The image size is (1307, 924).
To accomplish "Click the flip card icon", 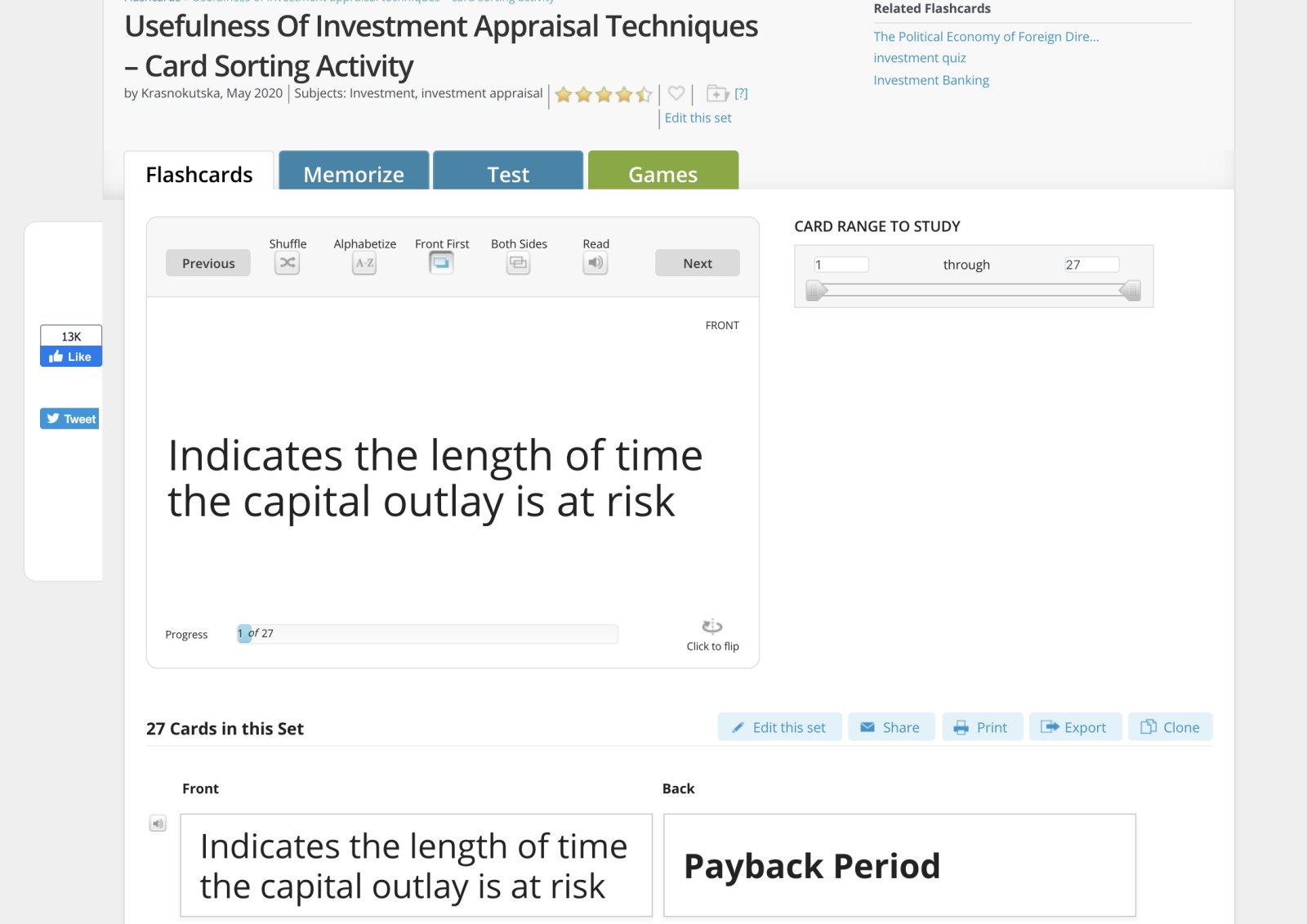I will point(712,627).
